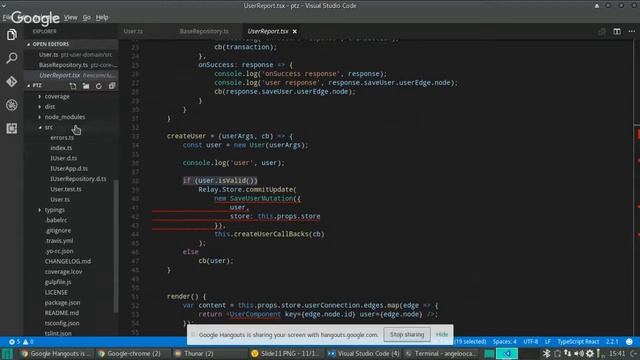Open index.ts in explorer

coord(61,148)
